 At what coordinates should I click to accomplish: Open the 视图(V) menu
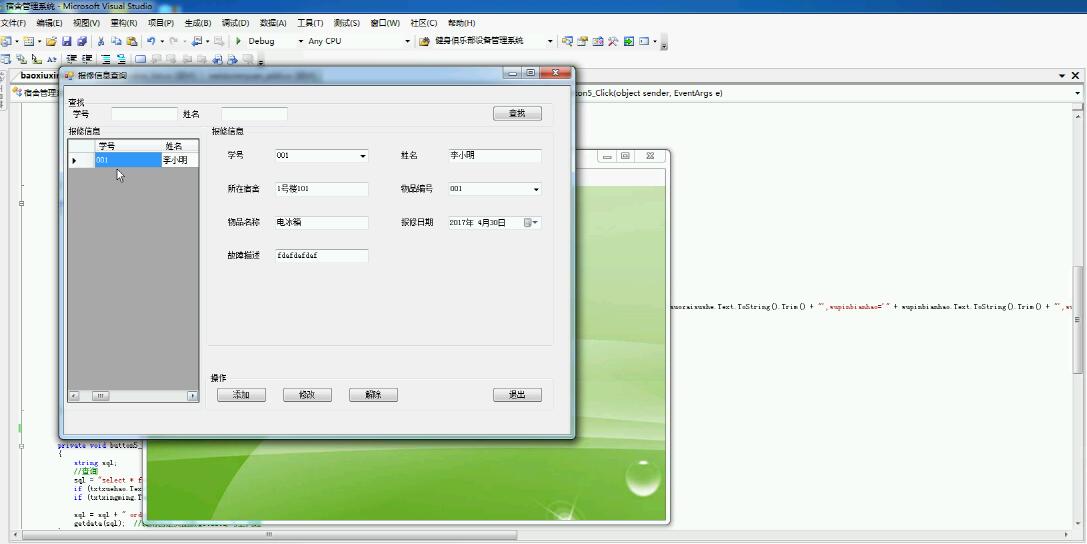tap(86, 23)
